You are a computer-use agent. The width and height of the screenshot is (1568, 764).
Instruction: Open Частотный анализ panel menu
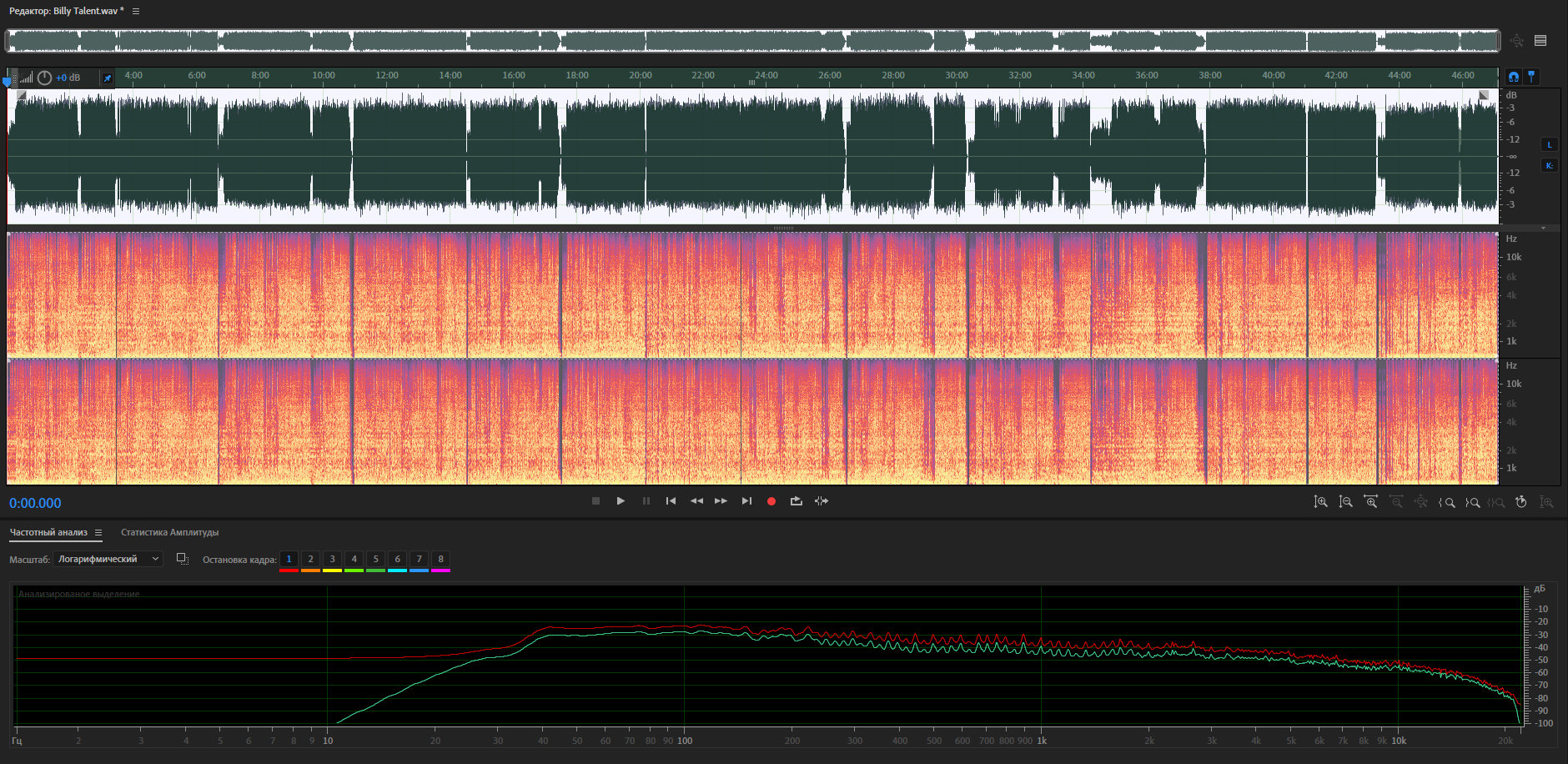[98, 532]
